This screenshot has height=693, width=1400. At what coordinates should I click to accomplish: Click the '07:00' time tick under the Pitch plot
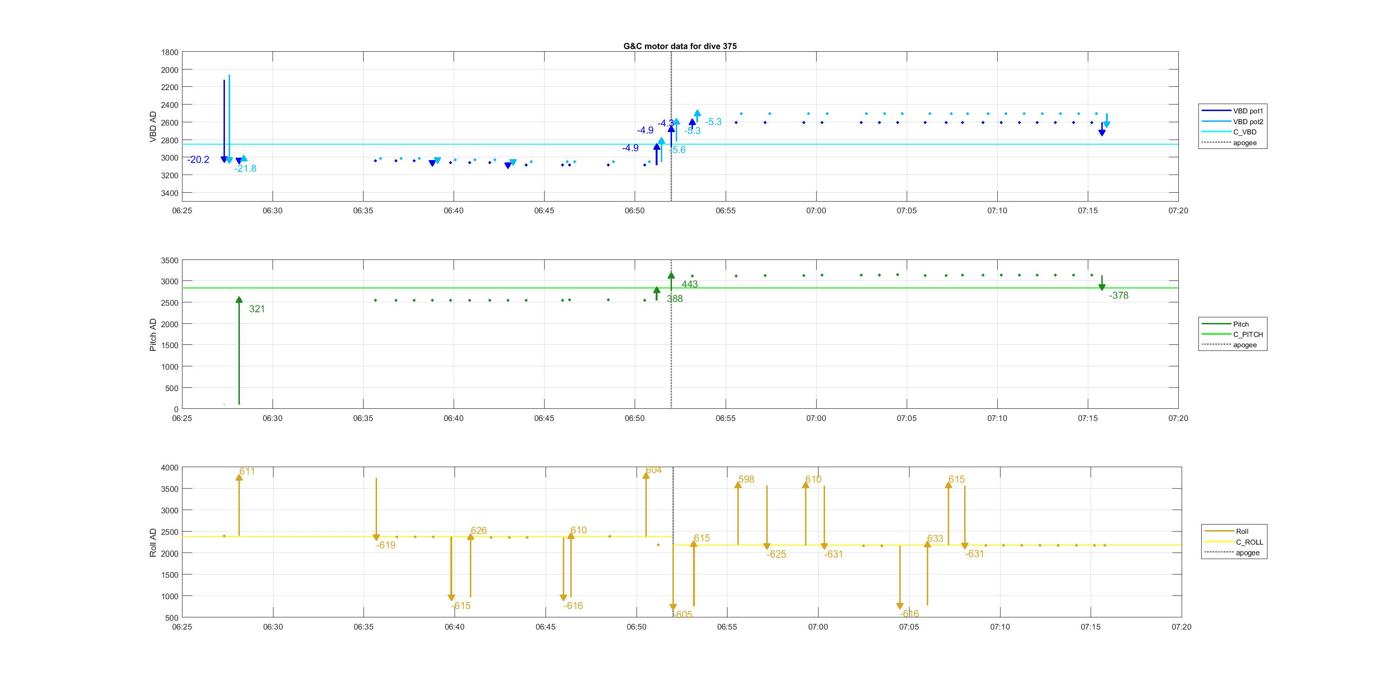(816, 418)
